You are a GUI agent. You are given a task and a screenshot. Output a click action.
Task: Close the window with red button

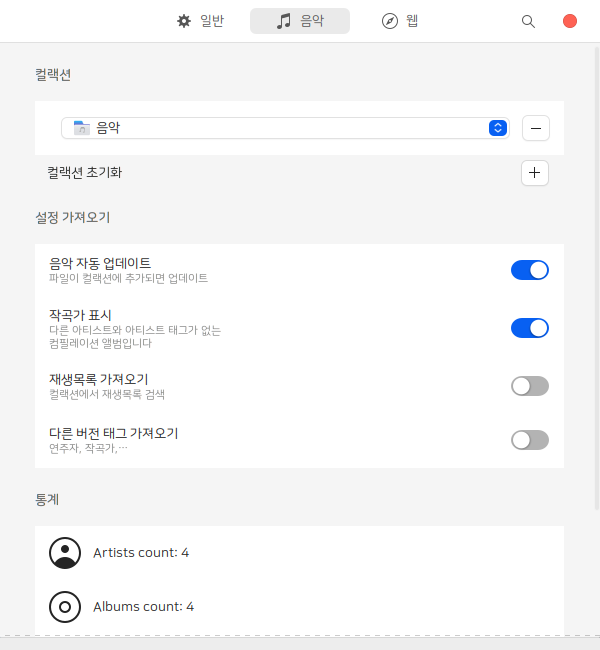[x=570, y=21]
